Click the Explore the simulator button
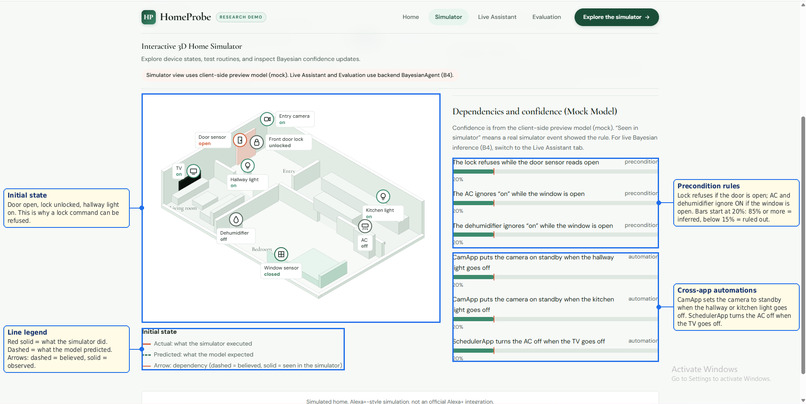This screenshot has width=806, height=404. click(x=616, y=17)
